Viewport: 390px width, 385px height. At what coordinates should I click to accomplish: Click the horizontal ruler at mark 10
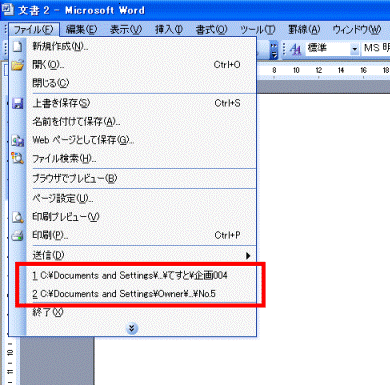tap(296, 70)
